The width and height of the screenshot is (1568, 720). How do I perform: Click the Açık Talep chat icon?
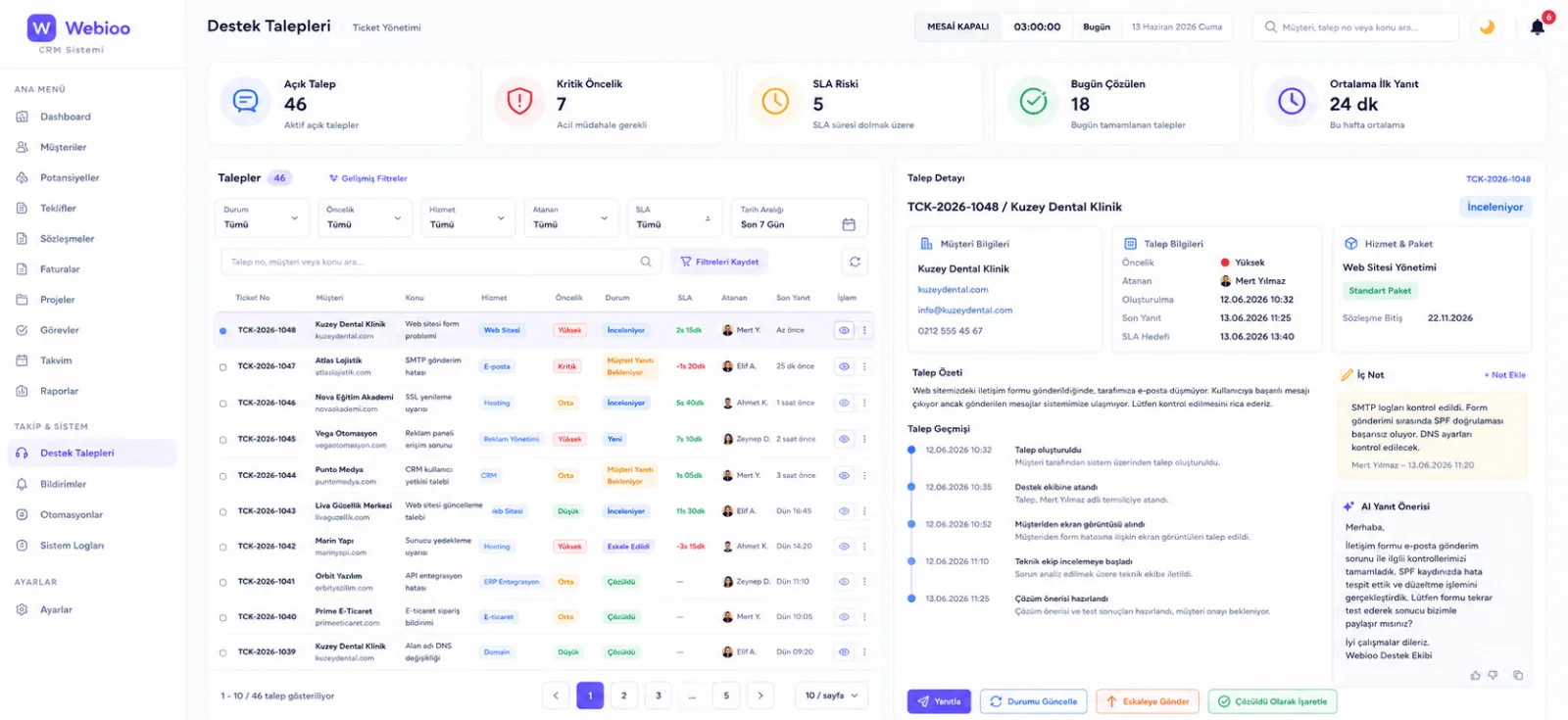click(245, 101)
